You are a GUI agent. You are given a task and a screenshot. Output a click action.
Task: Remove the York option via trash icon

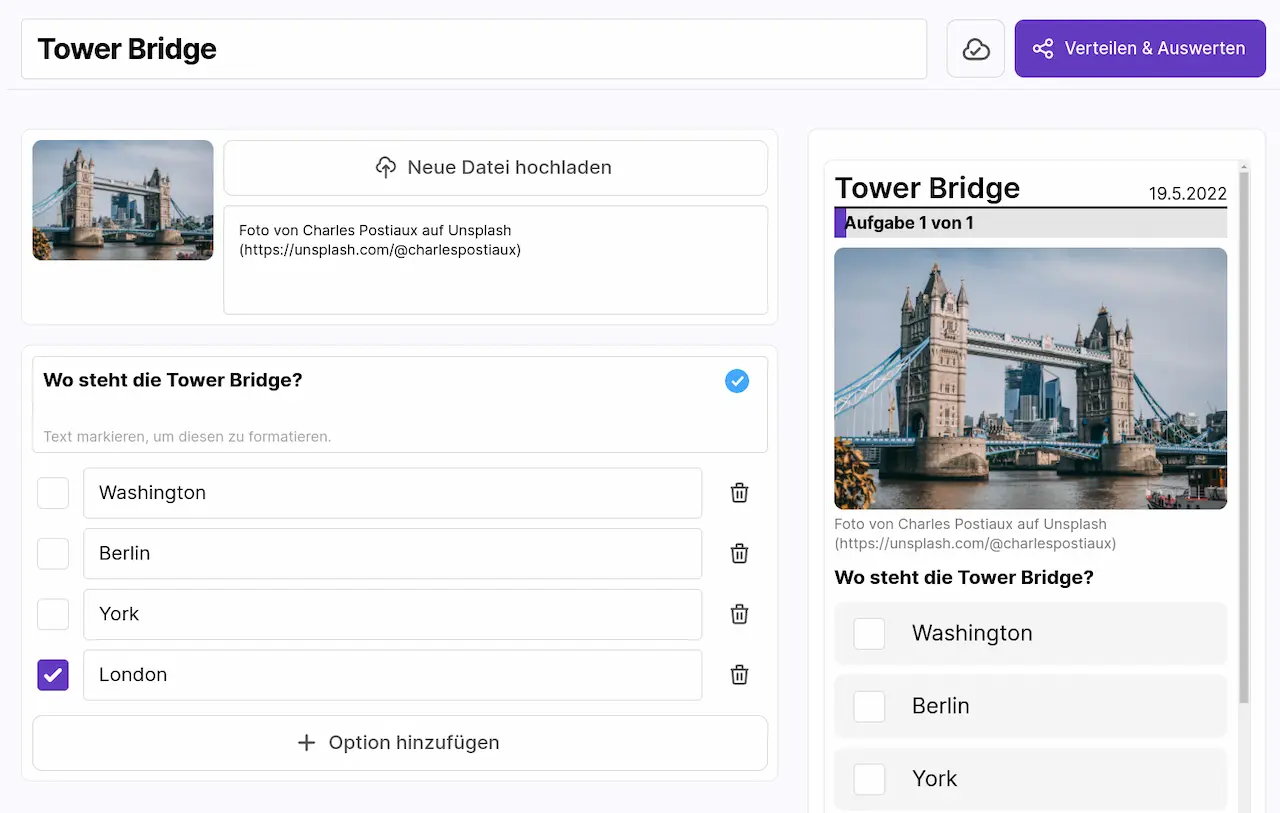[x=739, y=615]
